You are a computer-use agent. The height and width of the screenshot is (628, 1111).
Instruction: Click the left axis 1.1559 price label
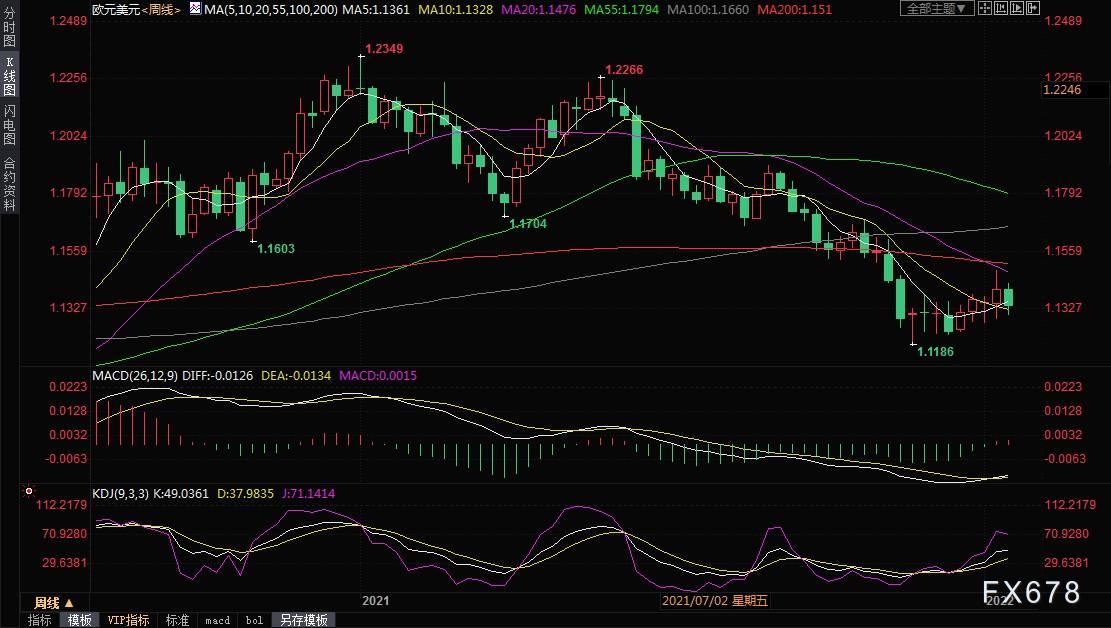(x=68, y=251)
